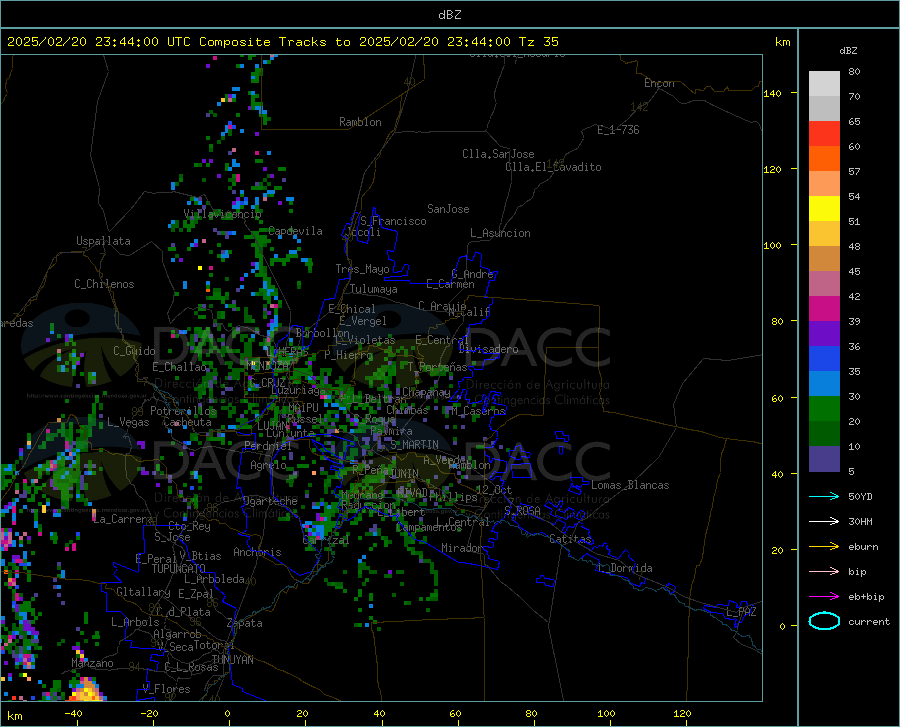This screenshot has width=900, height=727.
Task: Click the 'Villavicencio' map label
Action: [223, 214]
